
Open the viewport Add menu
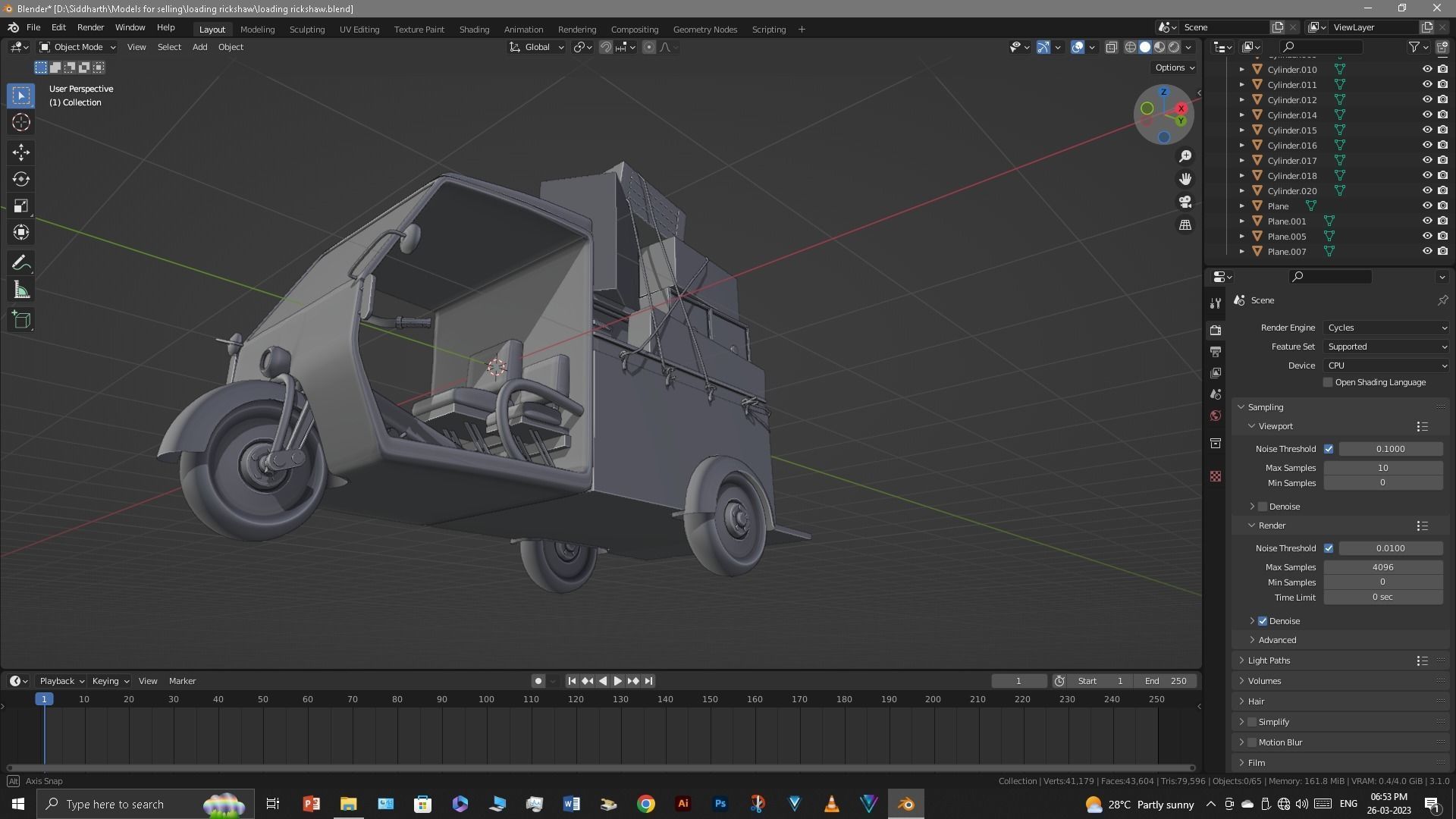[x=199, y=47]
